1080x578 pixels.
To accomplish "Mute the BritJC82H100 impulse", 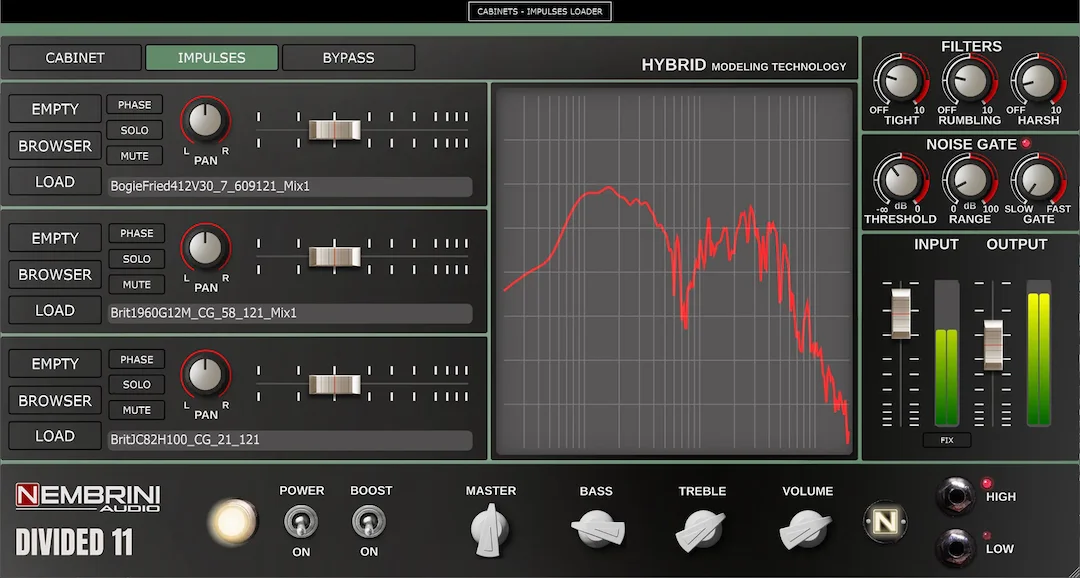I will click(x=136, y=410).
